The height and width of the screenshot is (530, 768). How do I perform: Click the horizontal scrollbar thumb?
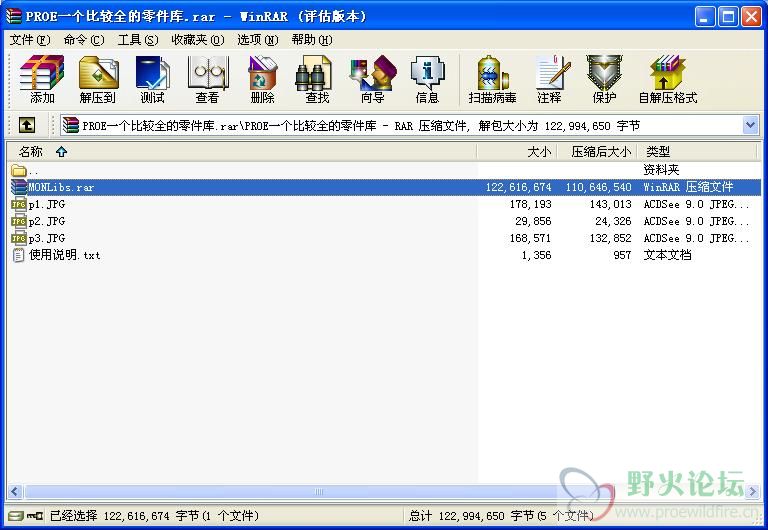point(318,491)
